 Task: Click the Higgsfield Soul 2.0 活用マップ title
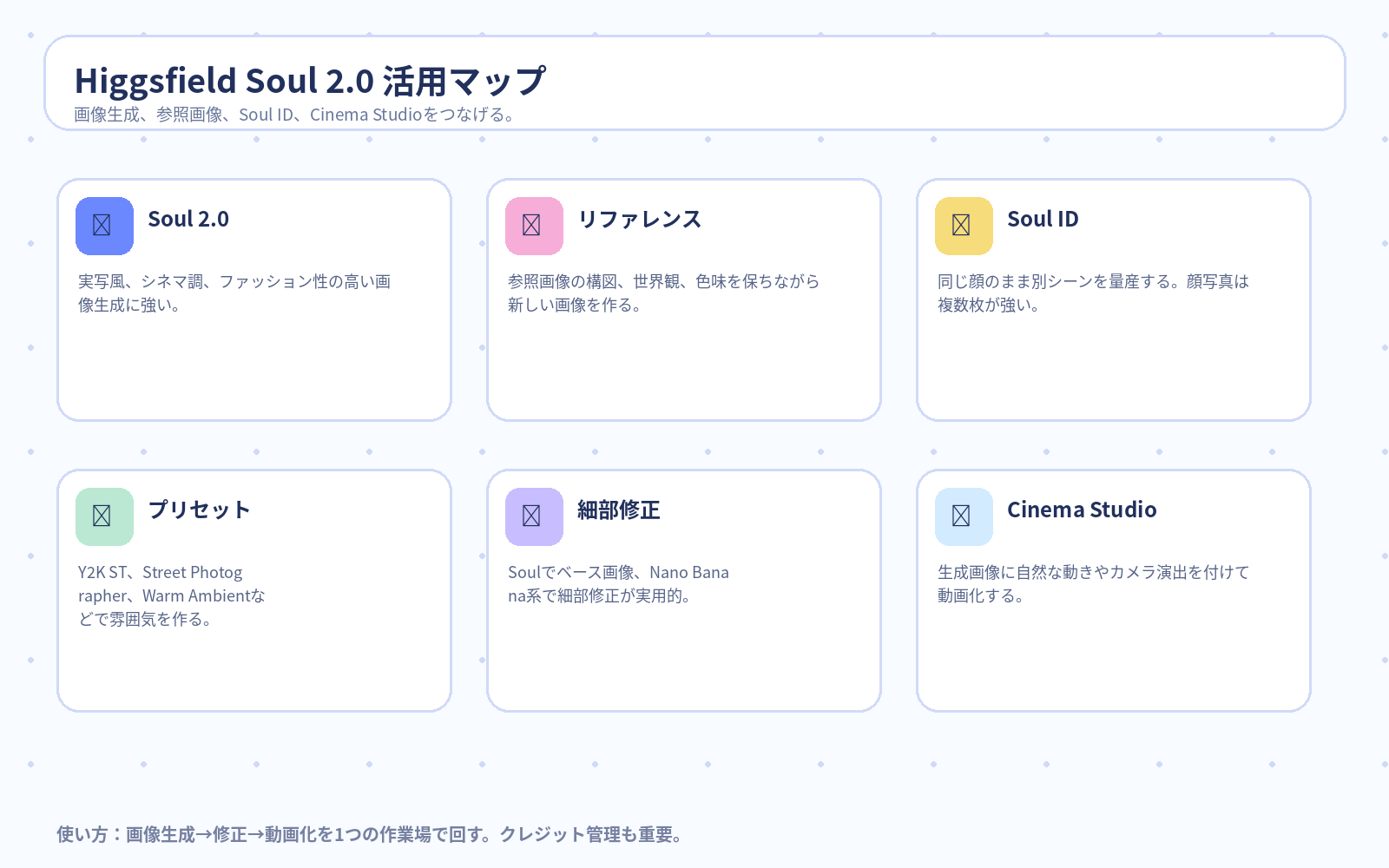coord(310,81)
